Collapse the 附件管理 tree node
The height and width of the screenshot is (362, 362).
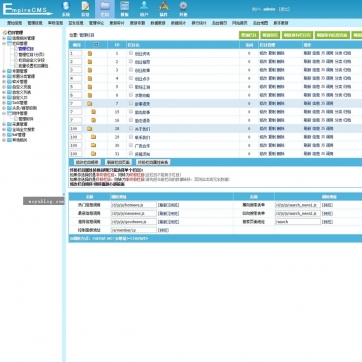[4, 113]
